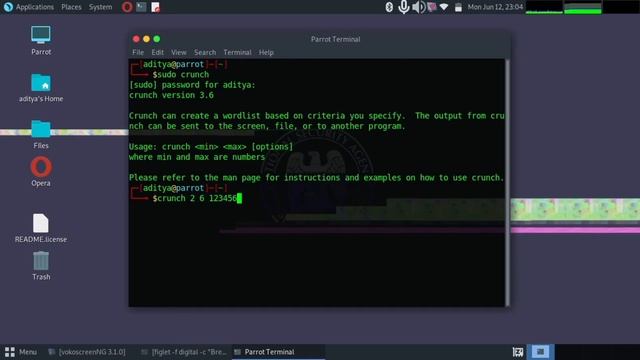Minimize terminal with the yellow button
This screenshot has height=360, width=640.
147,39
